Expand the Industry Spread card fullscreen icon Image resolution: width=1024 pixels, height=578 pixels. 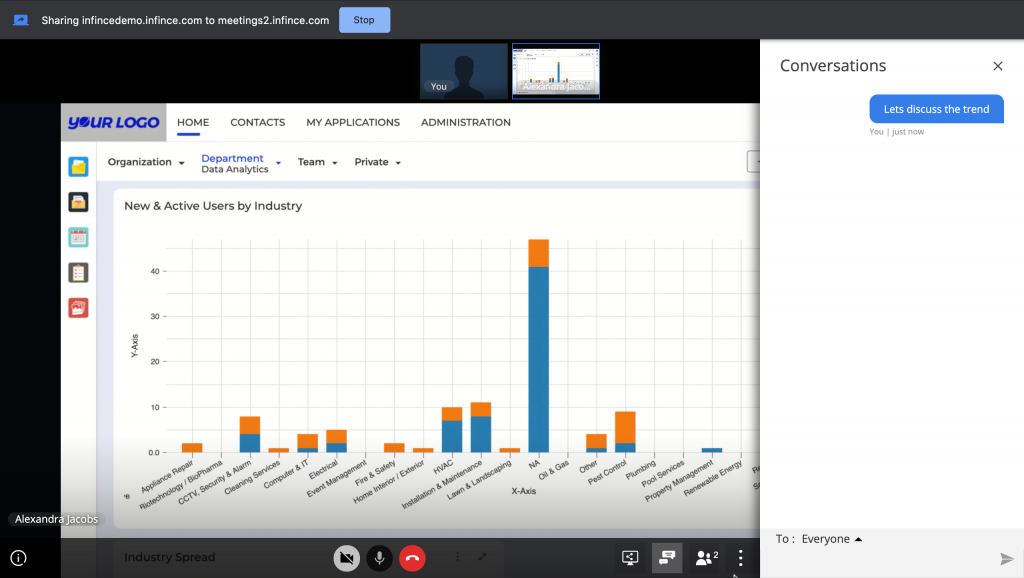click(x=482, y=556)
